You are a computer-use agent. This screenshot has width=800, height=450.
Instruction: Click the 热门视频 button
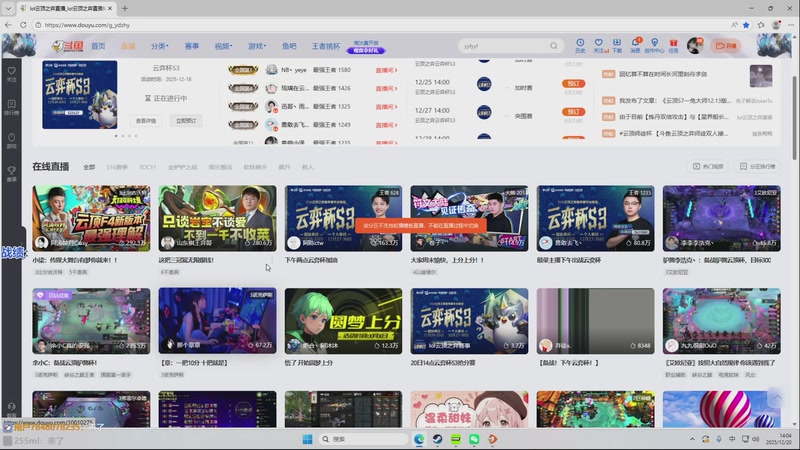click(x=708, y=166)
